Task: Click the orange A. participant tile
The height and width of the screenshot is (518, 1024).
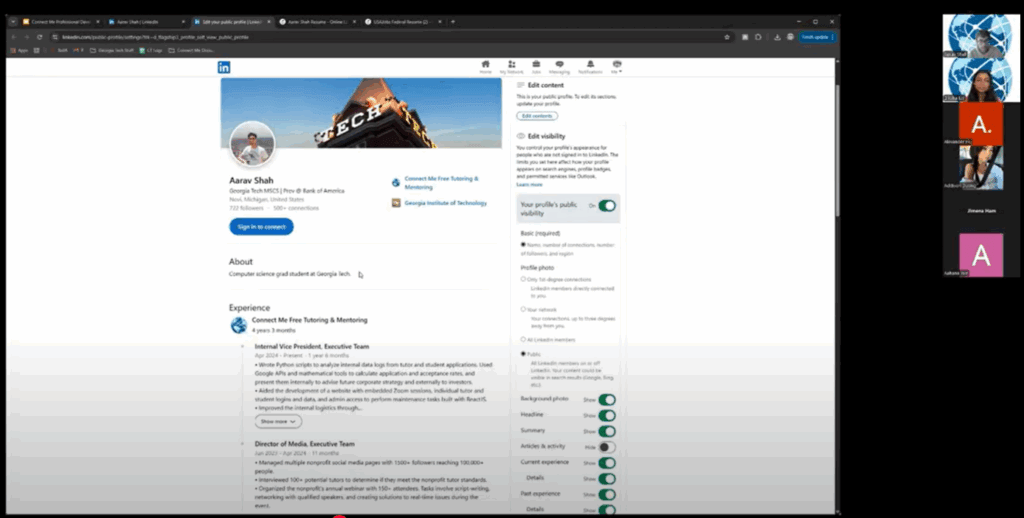Action: (x=981, y=123)
